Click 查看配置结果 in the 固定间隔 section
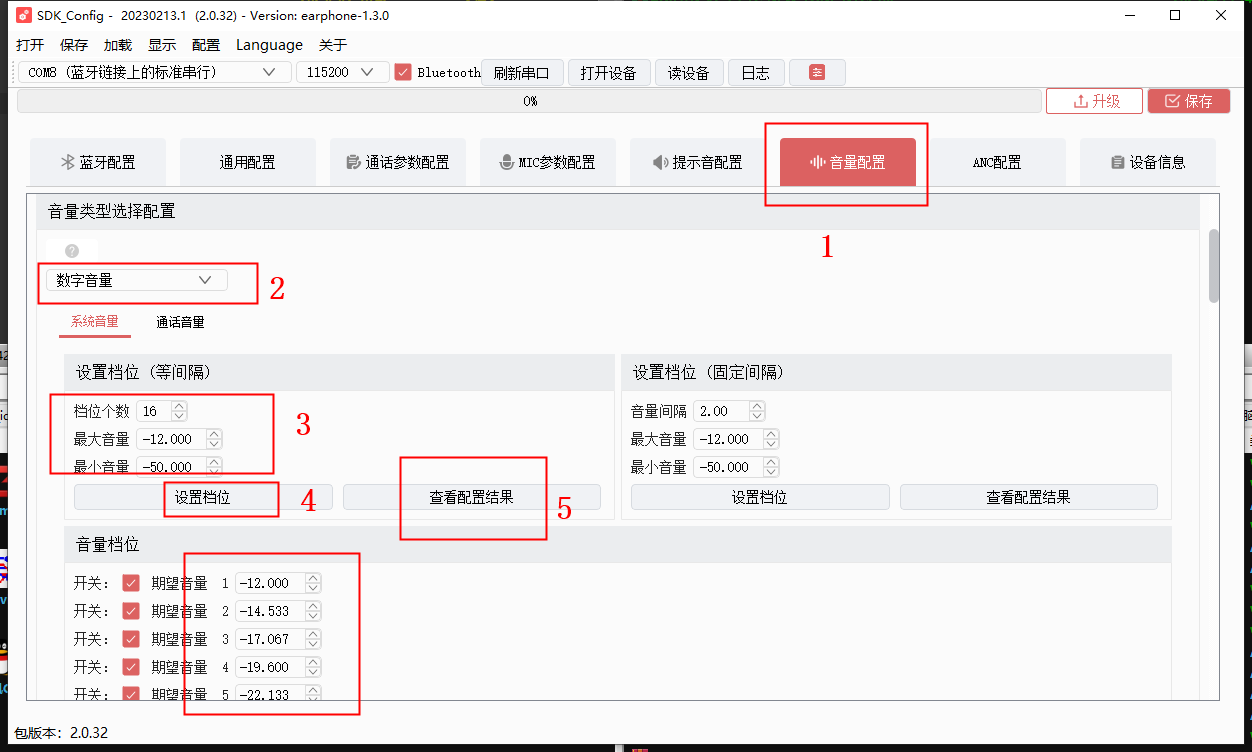 click(1029, 497)
